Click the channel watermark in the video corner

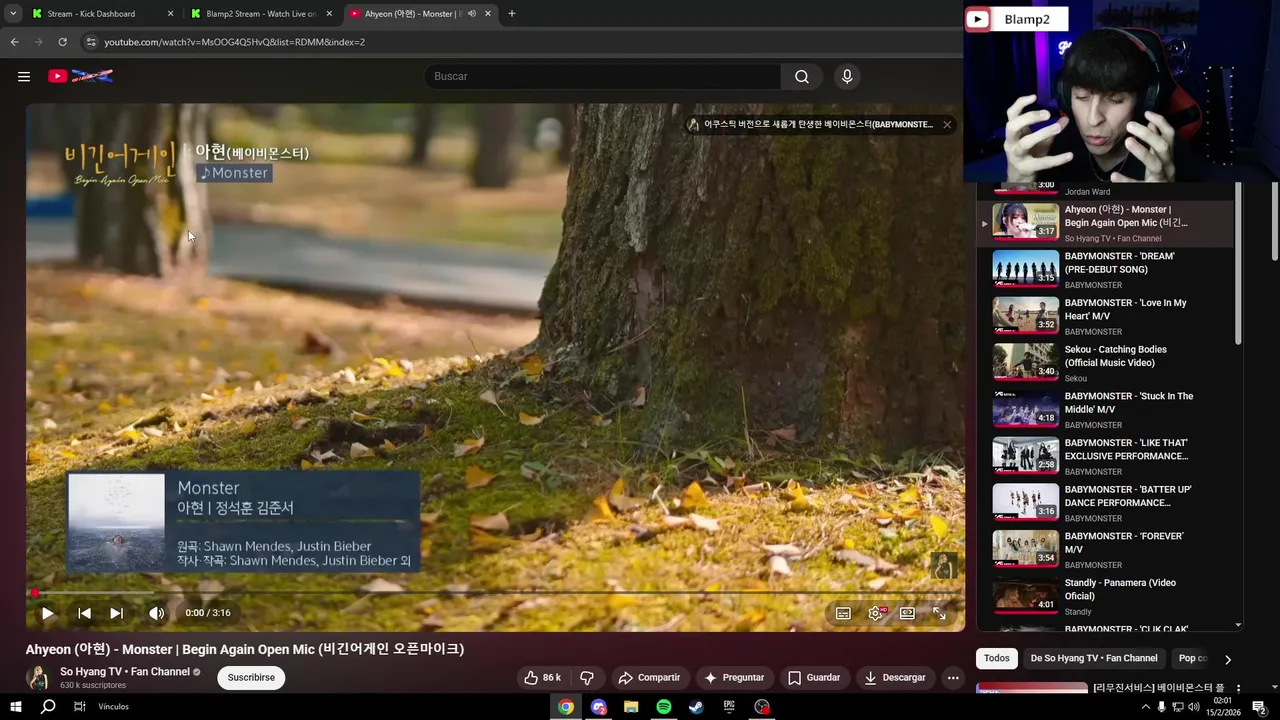pyautogui.click(x=943, y=565)
